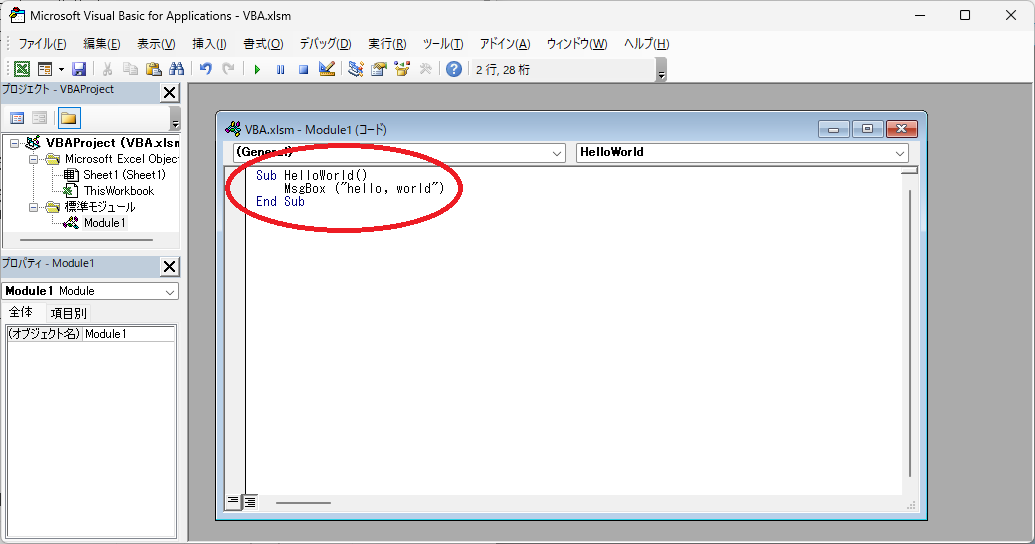Open the Module1 Module object dropdown
Screen dimensions: 1035x544
170,291
